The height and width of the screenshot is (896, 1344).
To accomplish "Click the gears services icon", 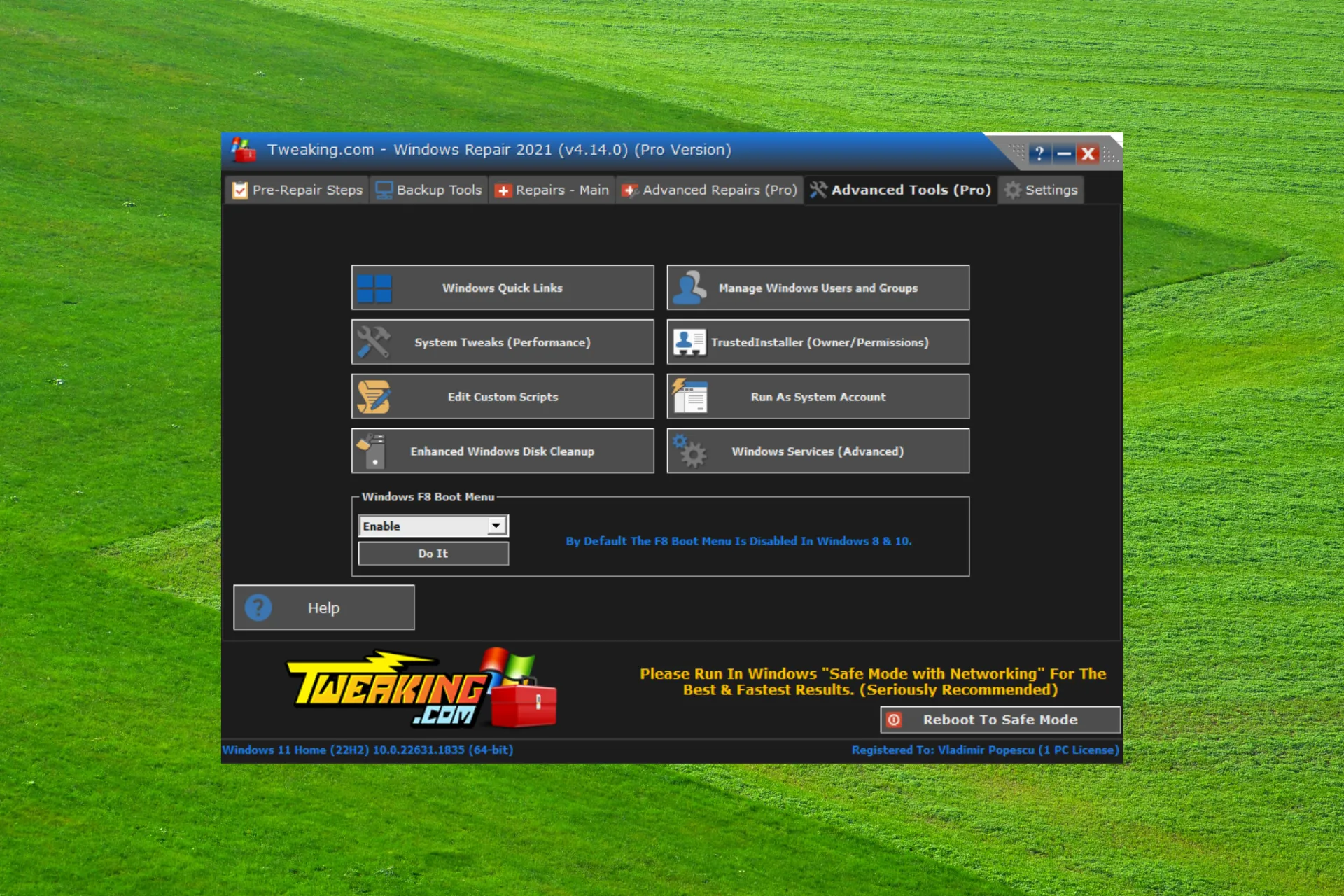I will tap(689, 451).
